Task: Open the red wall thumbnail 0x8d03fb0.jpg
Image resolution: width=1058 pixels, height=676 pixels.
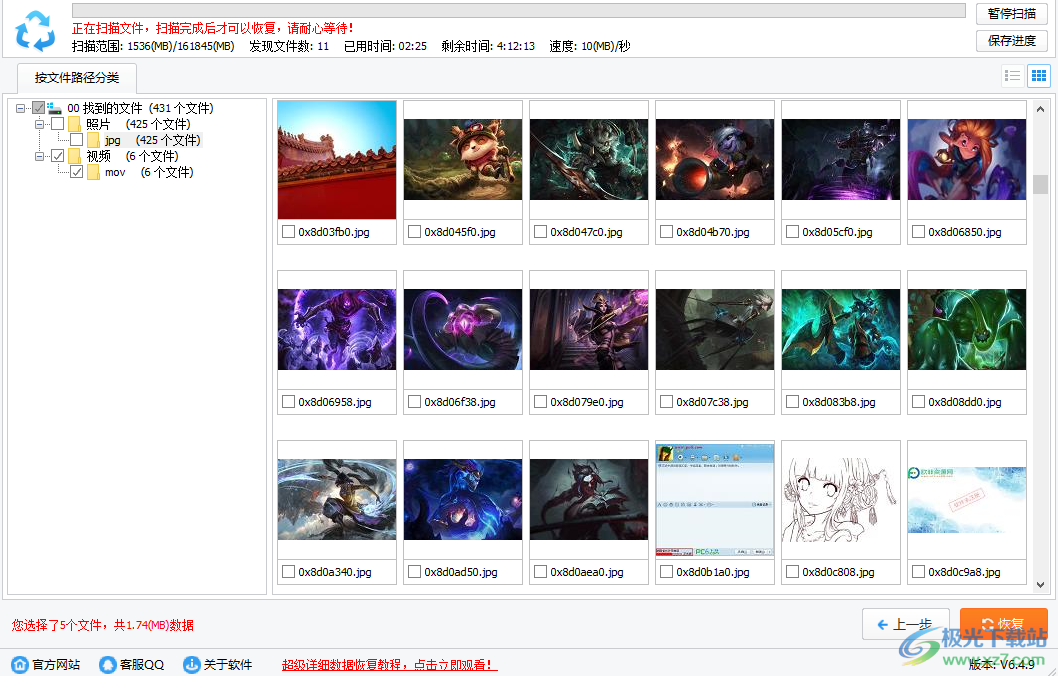Action: tap(337, 160)
